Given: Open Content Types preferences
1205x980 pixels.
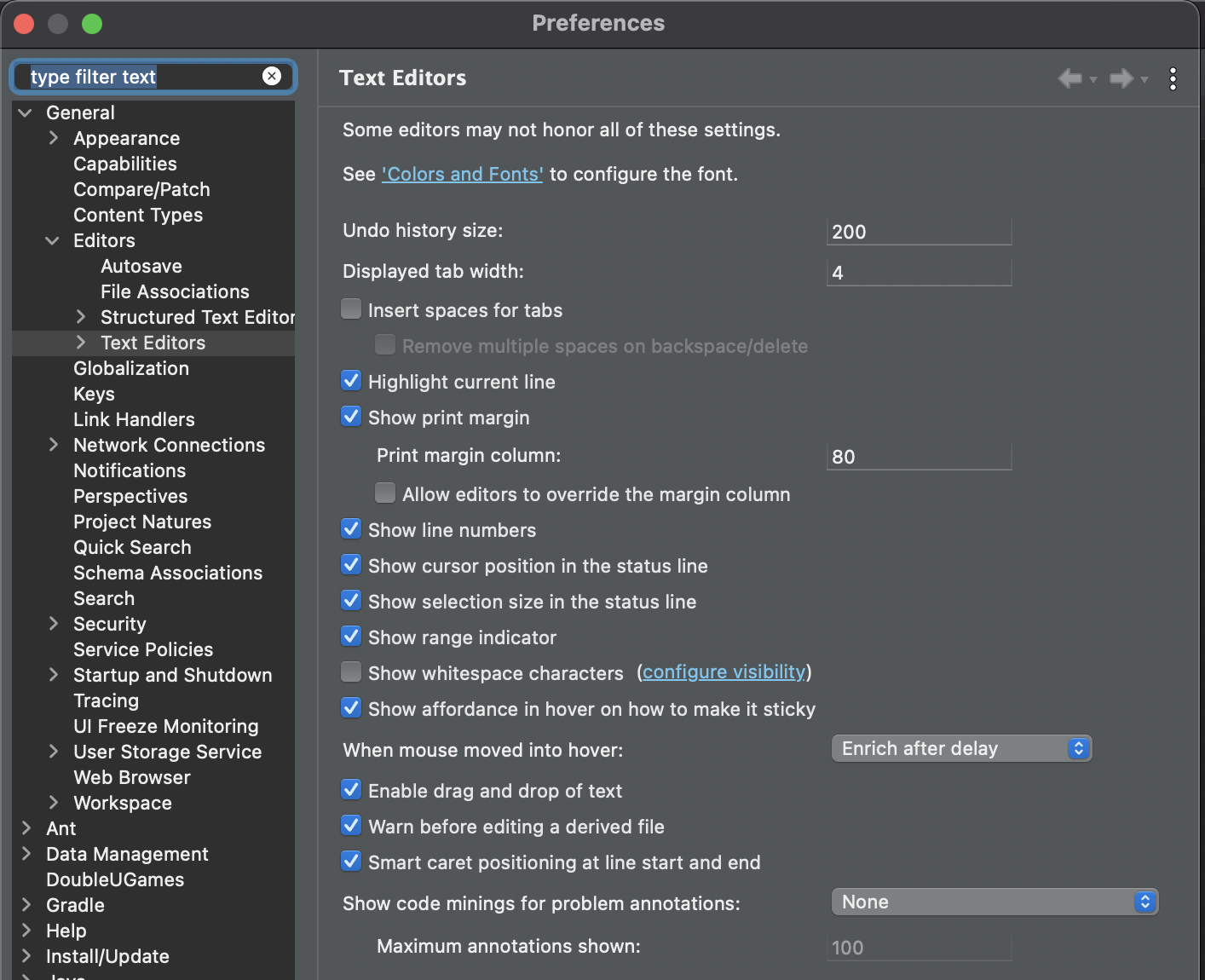Looking at the screenshot, I should (138, 215).
